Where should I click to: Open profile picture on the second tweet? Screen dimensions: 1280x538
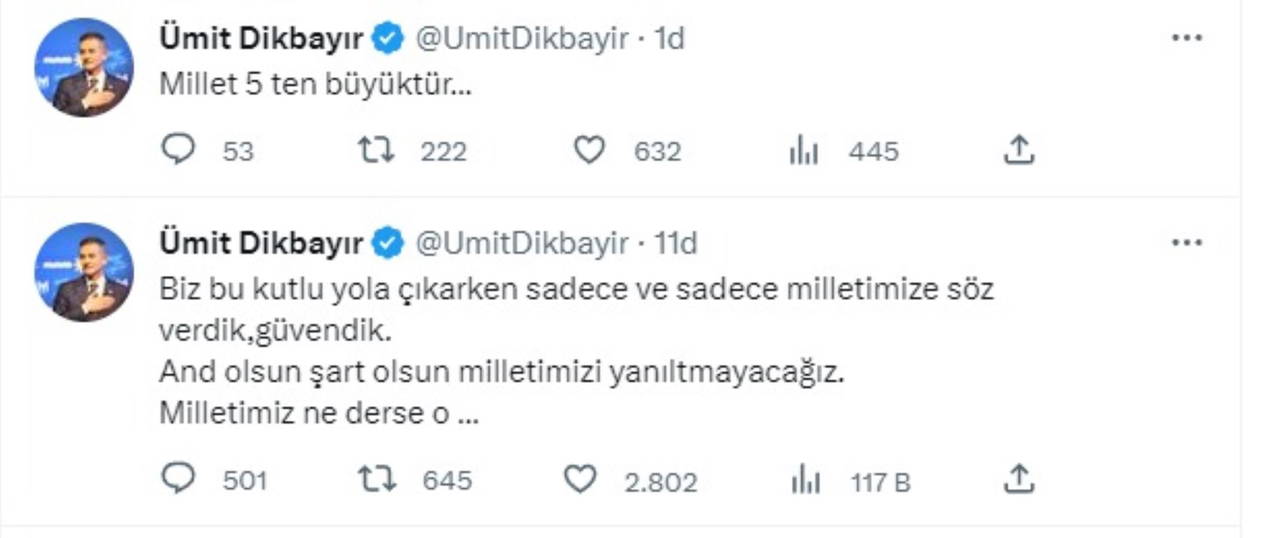84,271
